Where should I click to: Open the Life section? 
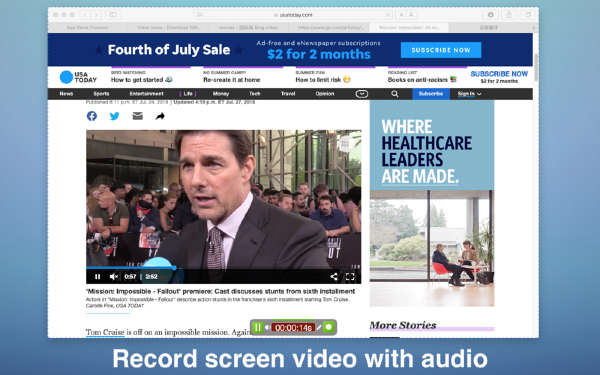(x=188, y=94)
